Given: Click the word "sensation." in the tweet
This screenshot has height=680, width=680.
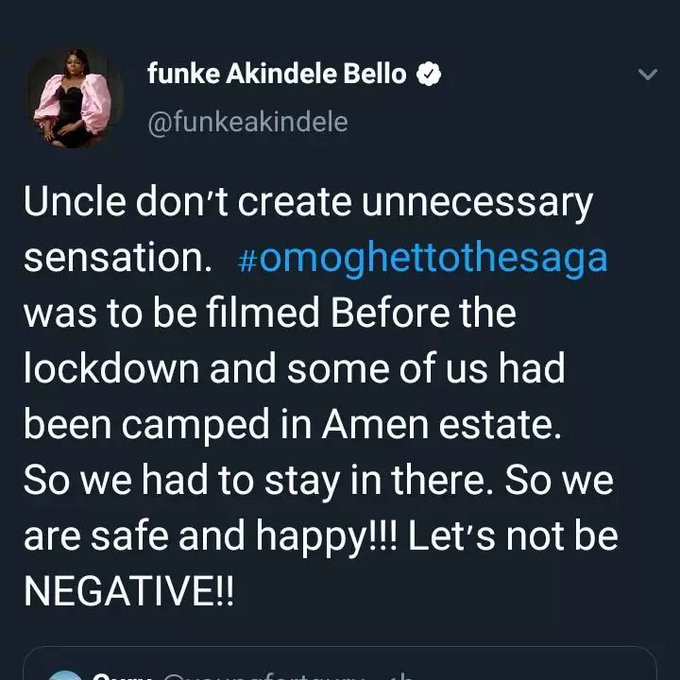Looking at the screenshot, I should point(118,258).
